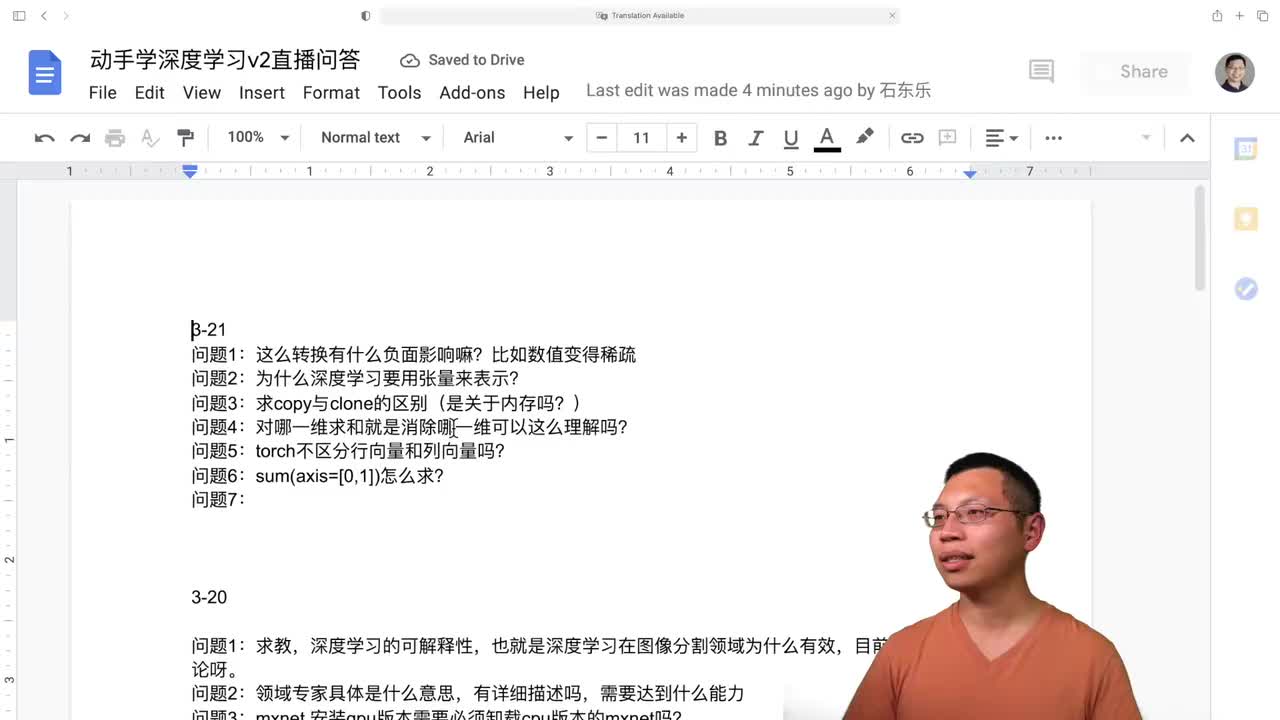Toggle bold formatting
Image resolution: width=1280 pixels, height=720 pixels.
pyautogui.click(x=720, y=138)
